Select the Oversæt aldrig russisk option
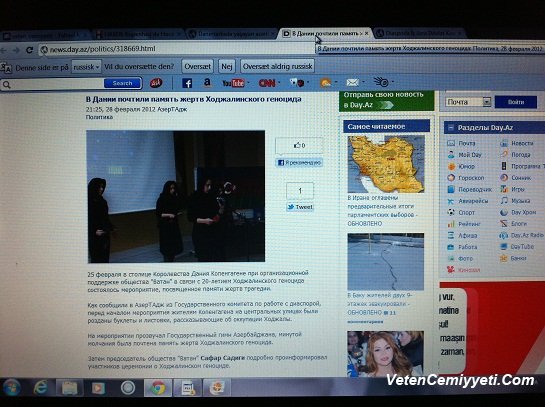Screen dimensions: 545x407 (x=277, y=66)
